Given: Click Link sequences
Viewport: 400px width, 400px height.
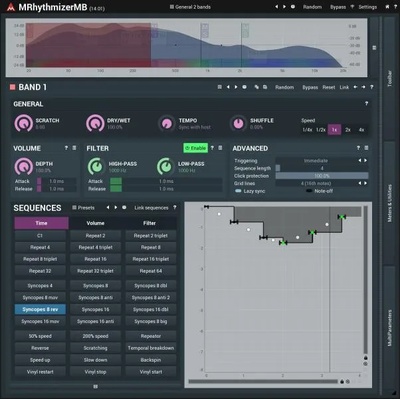Looking at the screenshot, I should click(151, 208).
